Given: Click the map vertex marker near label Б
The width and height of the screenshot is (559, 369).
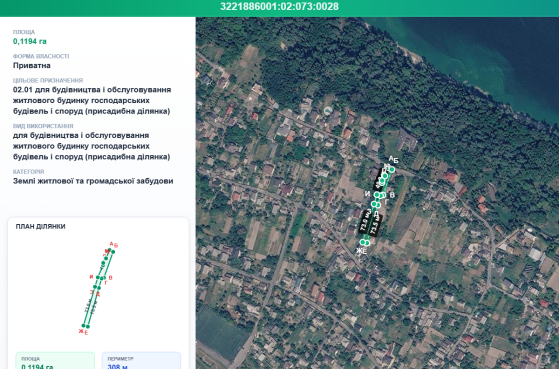Looking at the screenshot, I should [392, 169].
